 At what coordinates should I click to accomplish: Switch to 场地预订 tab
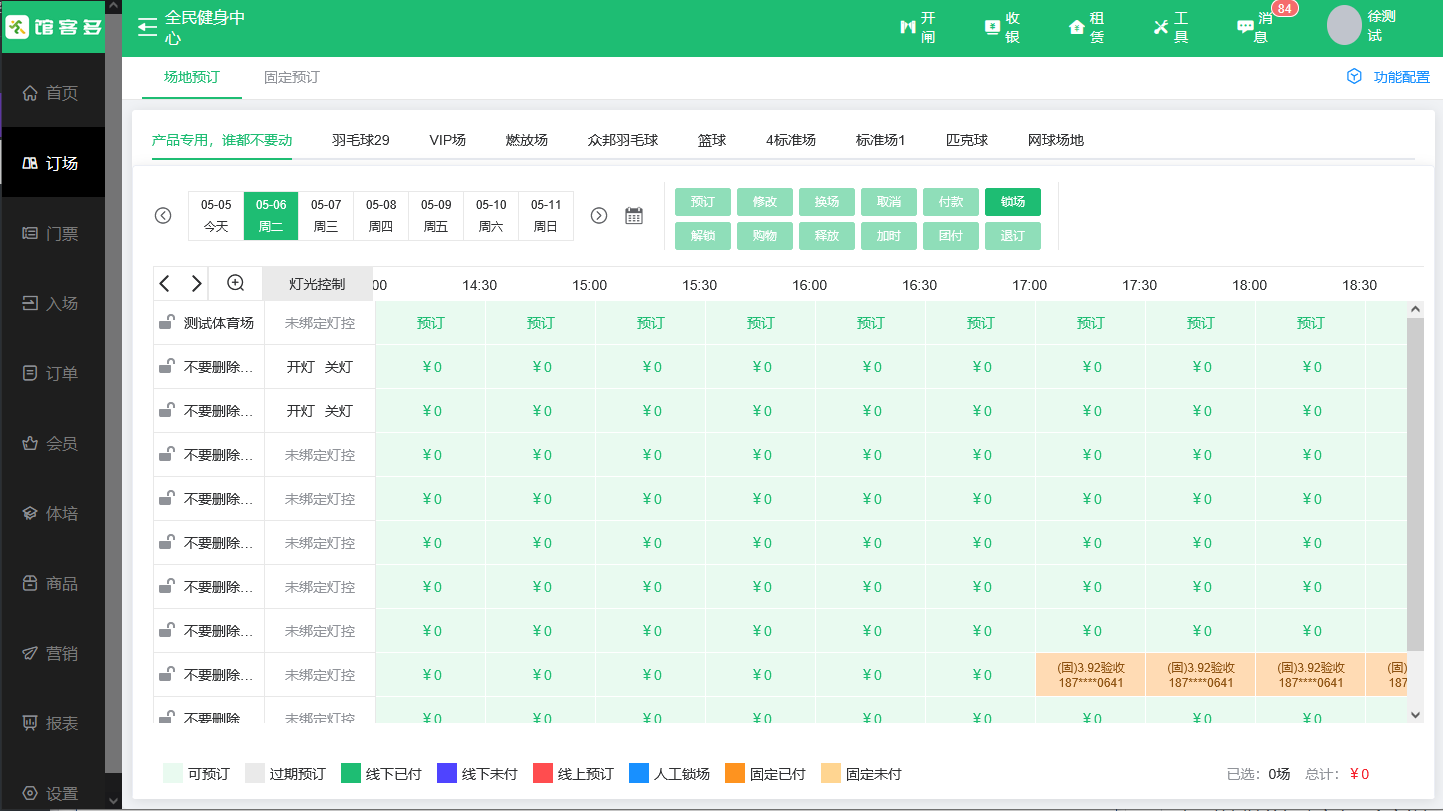191,77
